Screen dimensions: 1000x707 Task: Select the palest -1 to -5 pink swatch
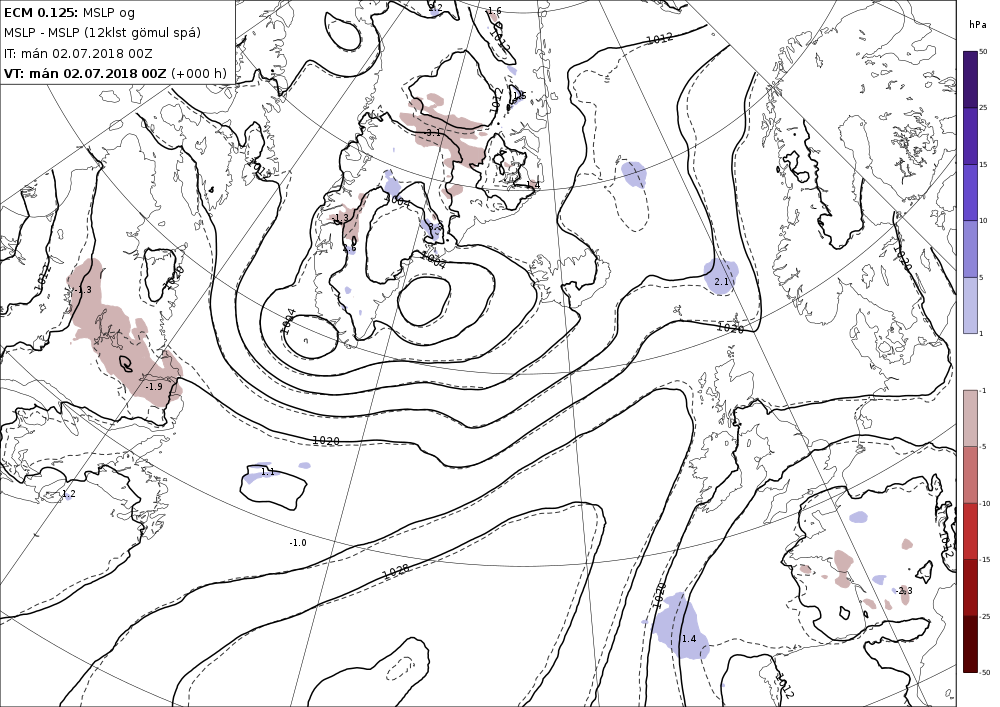click(971, 418)
